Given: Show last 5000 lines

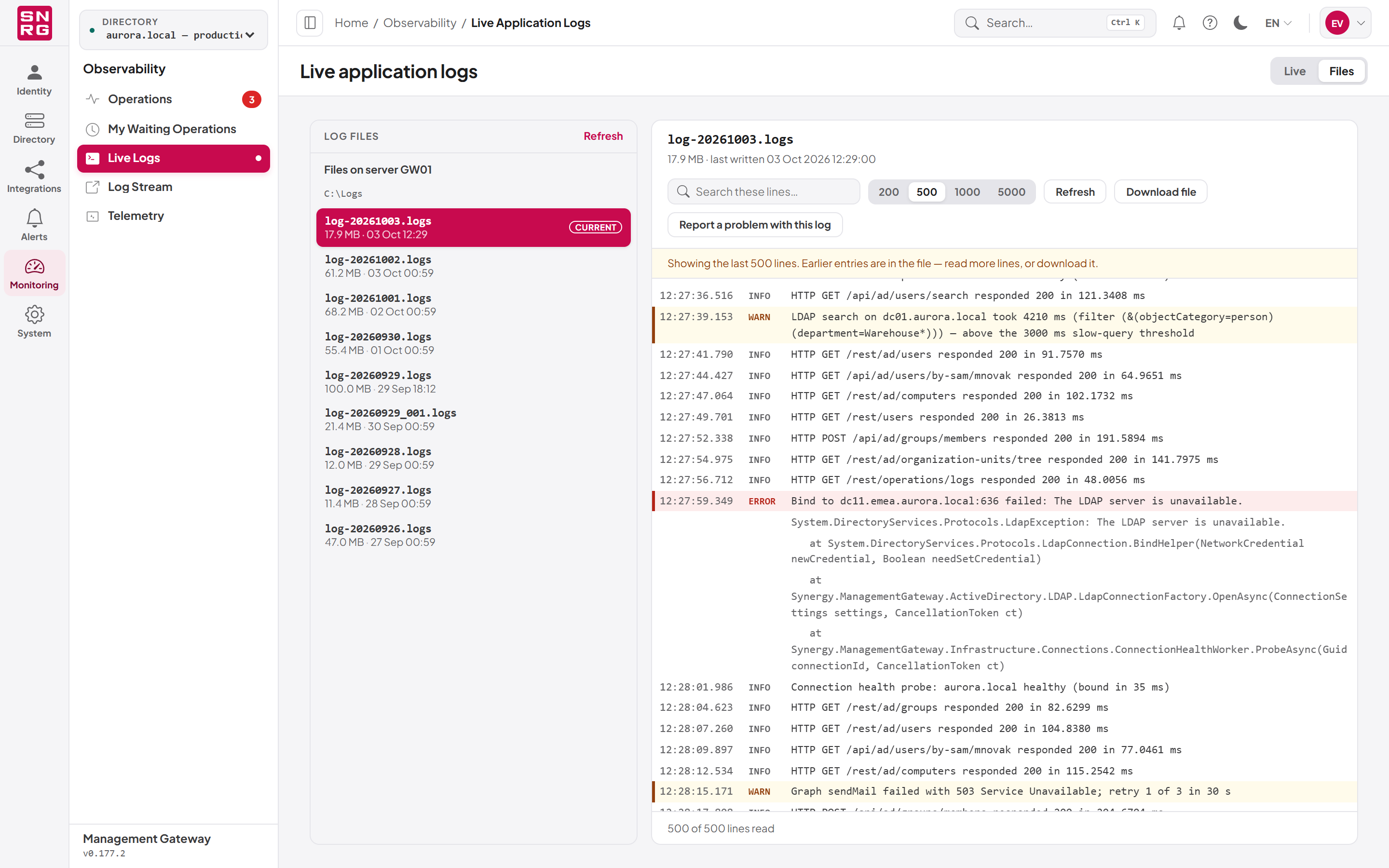Looking at the screenshot, I should click(x=1011, y=192).
